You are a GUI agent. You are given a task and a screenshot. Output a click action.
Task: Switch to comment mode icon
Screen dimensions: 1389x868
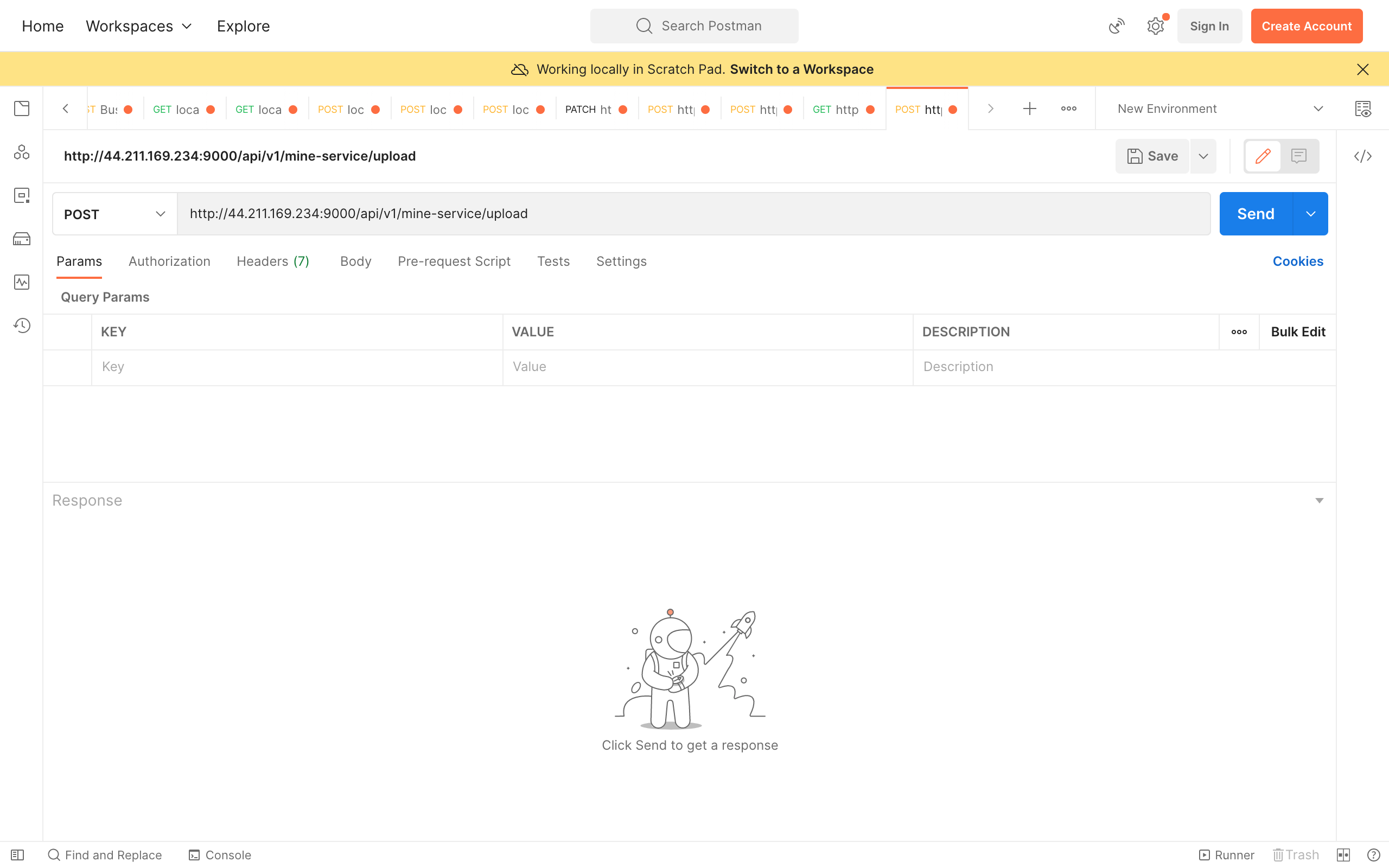click(1298, 156)
